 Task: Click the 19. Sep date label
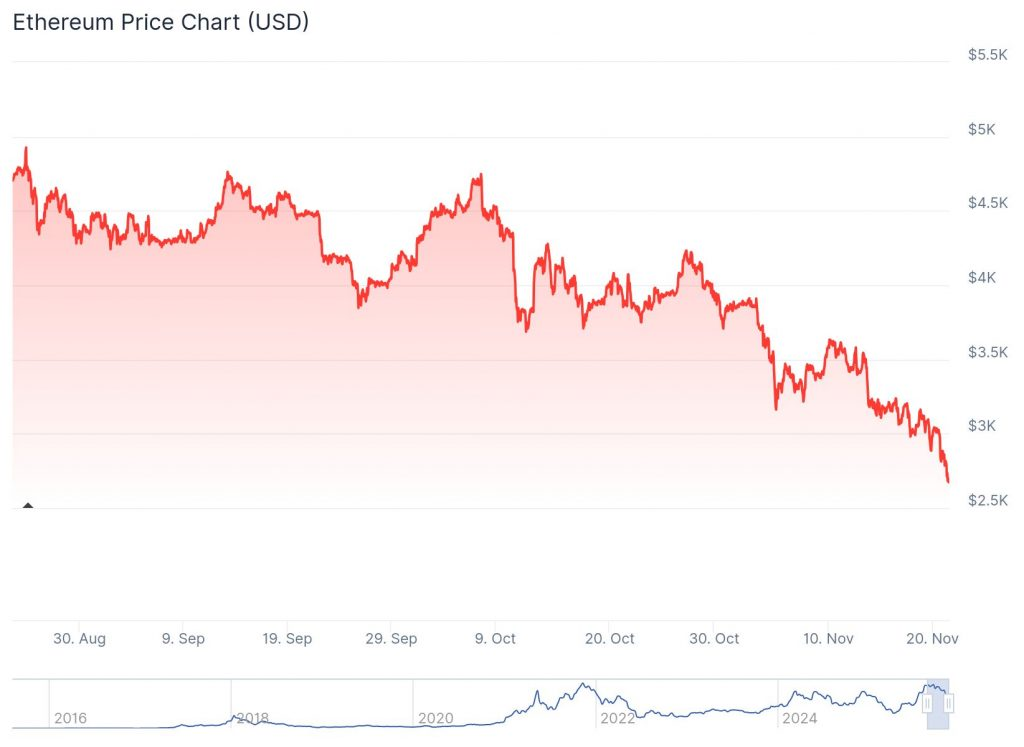287,638
